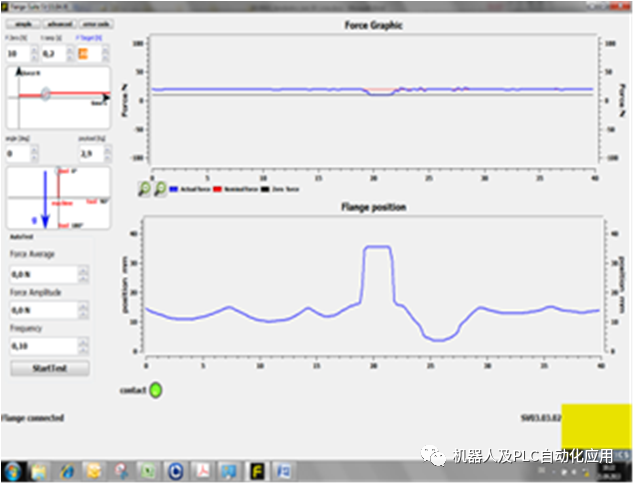This screenshot has width=635, height=485.
Task: Click the angle handle at the top of the tool diagram
Action: tap(58, 170)
